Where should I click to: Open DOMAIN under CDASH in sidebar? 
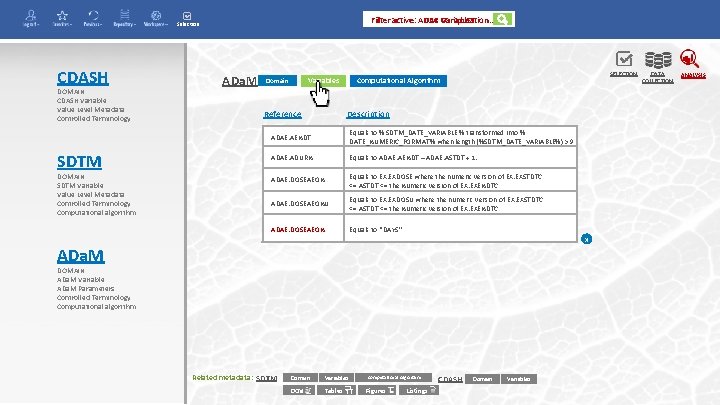[71, 91]
